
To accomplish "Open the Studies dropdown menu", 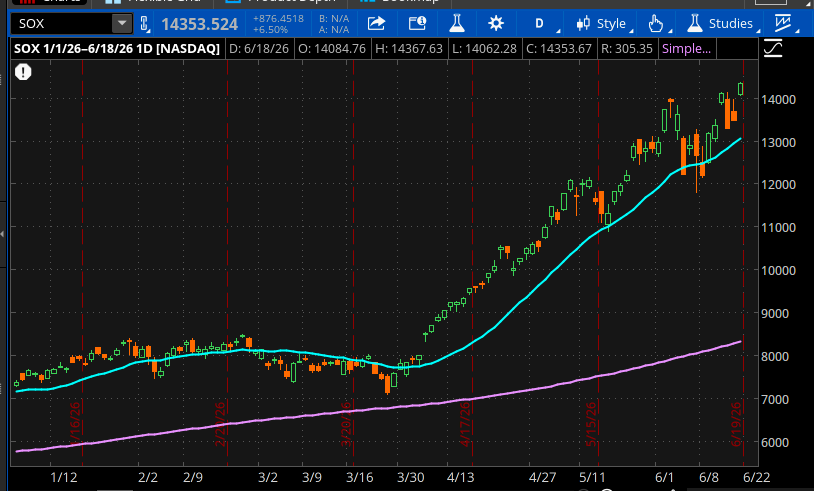I will [x=722, y=23].
